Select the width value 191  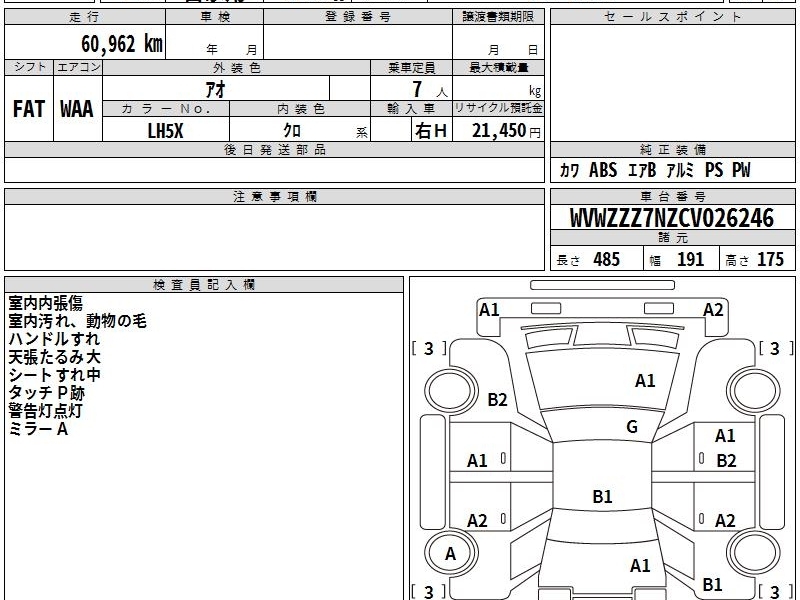[x=690, y=259]
